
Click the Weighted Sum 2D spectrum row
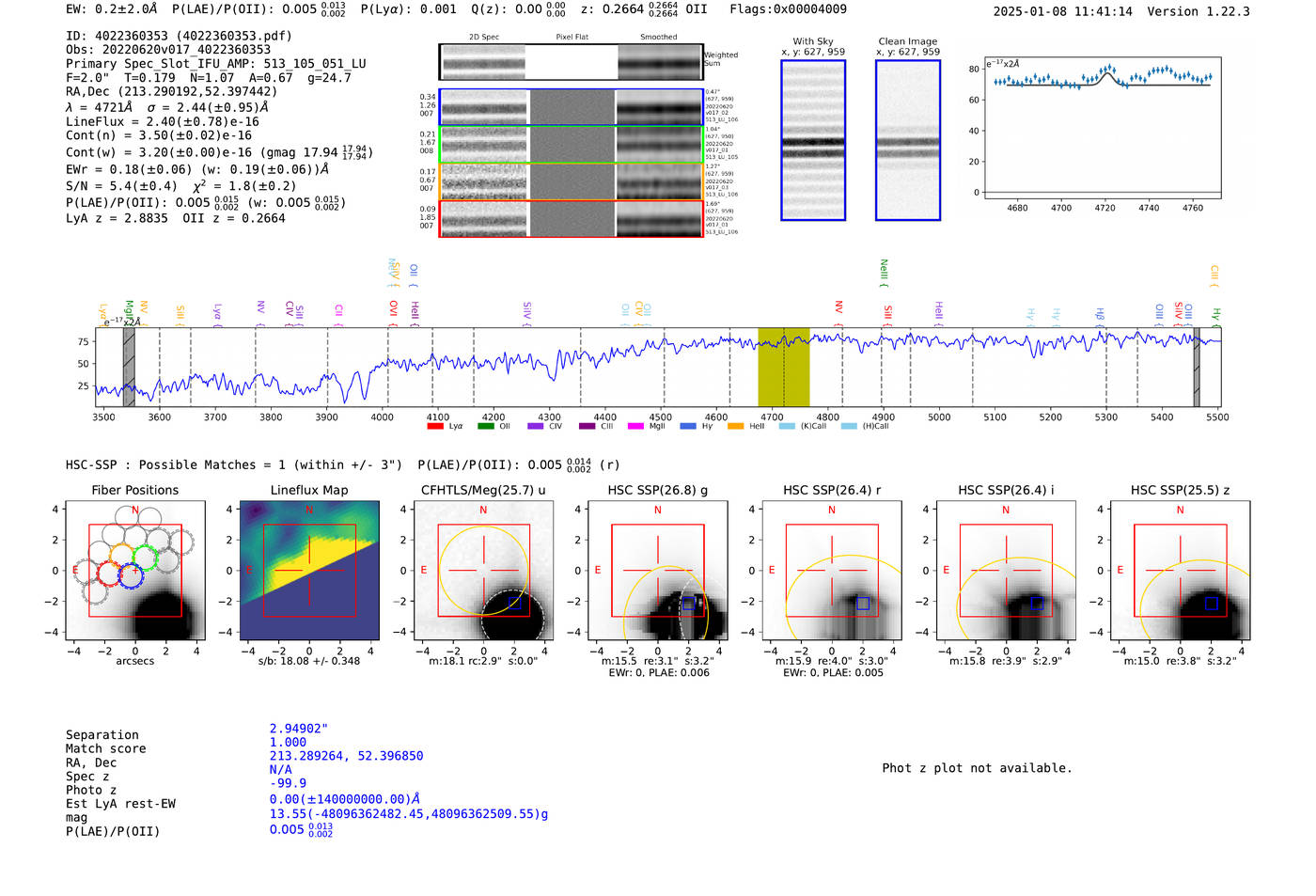pos(571,62)
